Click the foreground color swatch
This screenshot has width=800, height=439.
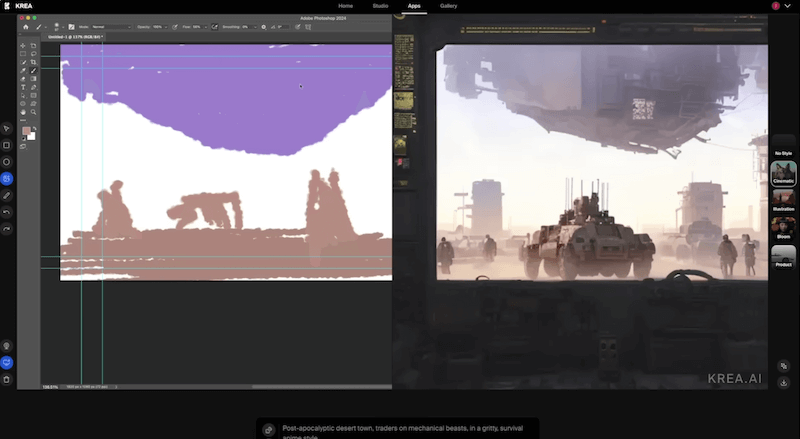[x=26, y=131]
